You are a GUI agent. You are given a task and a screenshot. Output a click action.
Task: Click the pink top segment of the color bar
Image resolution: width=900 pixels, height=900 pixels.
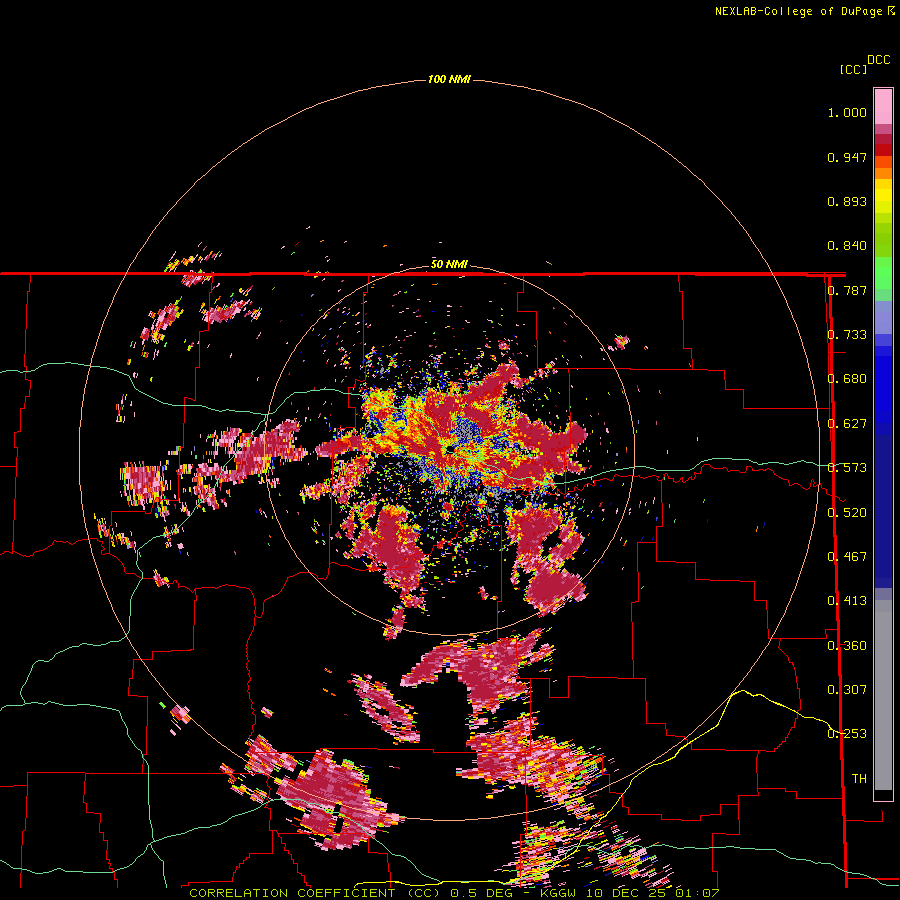(883, 106)
